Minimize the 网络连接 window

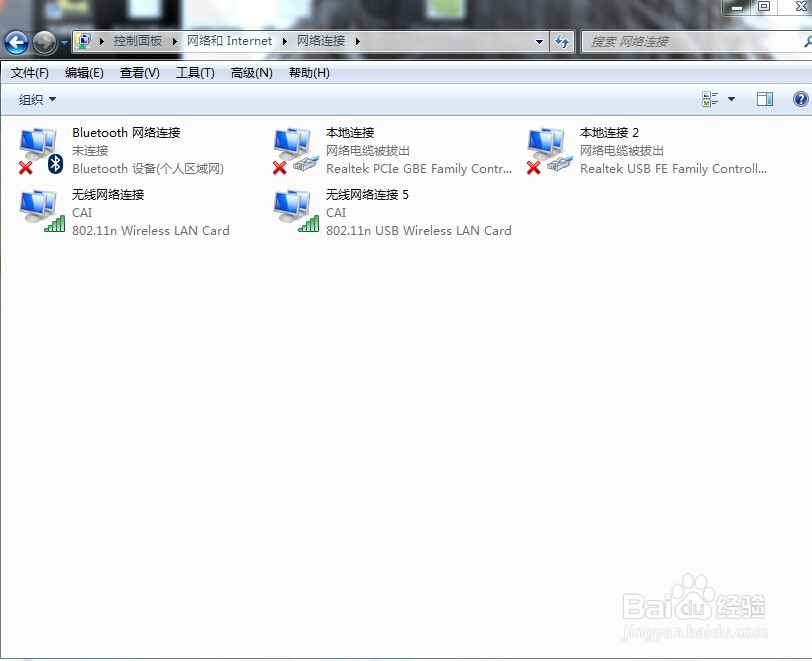coord(737,7)
